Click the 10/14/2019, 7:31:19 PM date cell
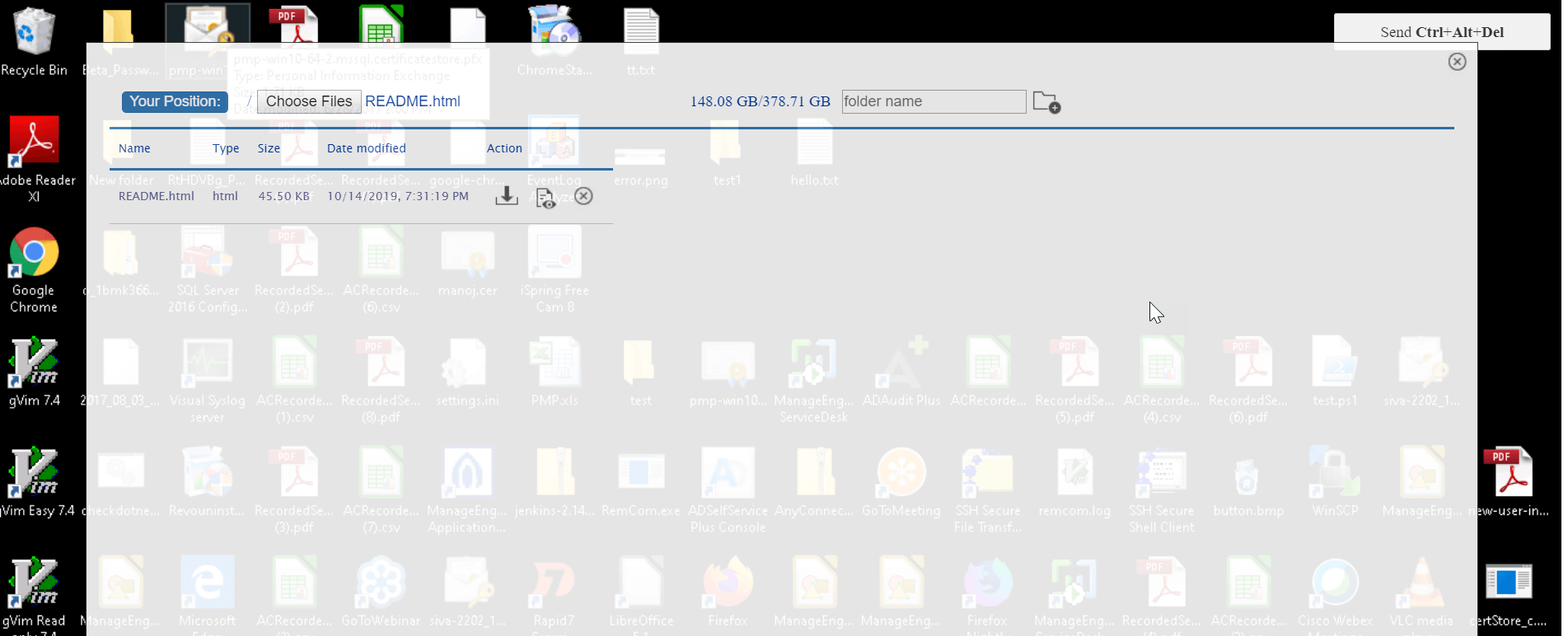Screen dimensions: 1568x636 coord(398,196)
